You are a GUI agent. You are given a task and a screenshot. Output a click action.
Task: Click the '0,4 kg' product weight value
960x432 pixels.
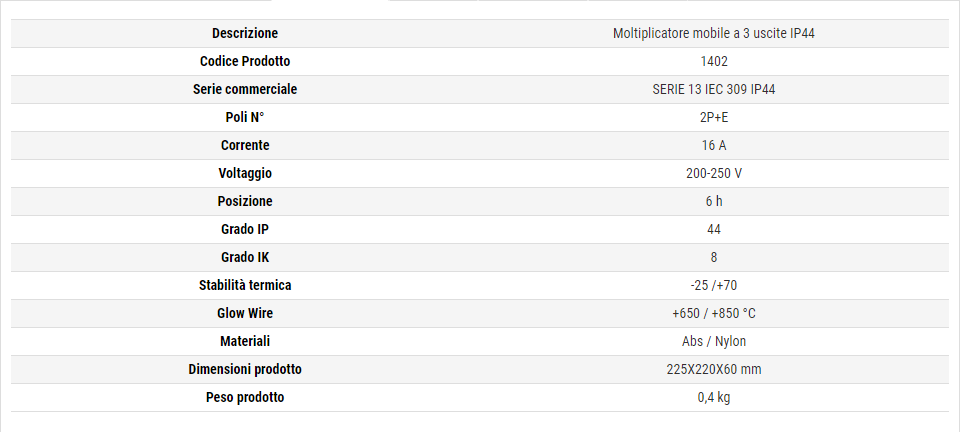pyautogui.click(x=714, y=398)
